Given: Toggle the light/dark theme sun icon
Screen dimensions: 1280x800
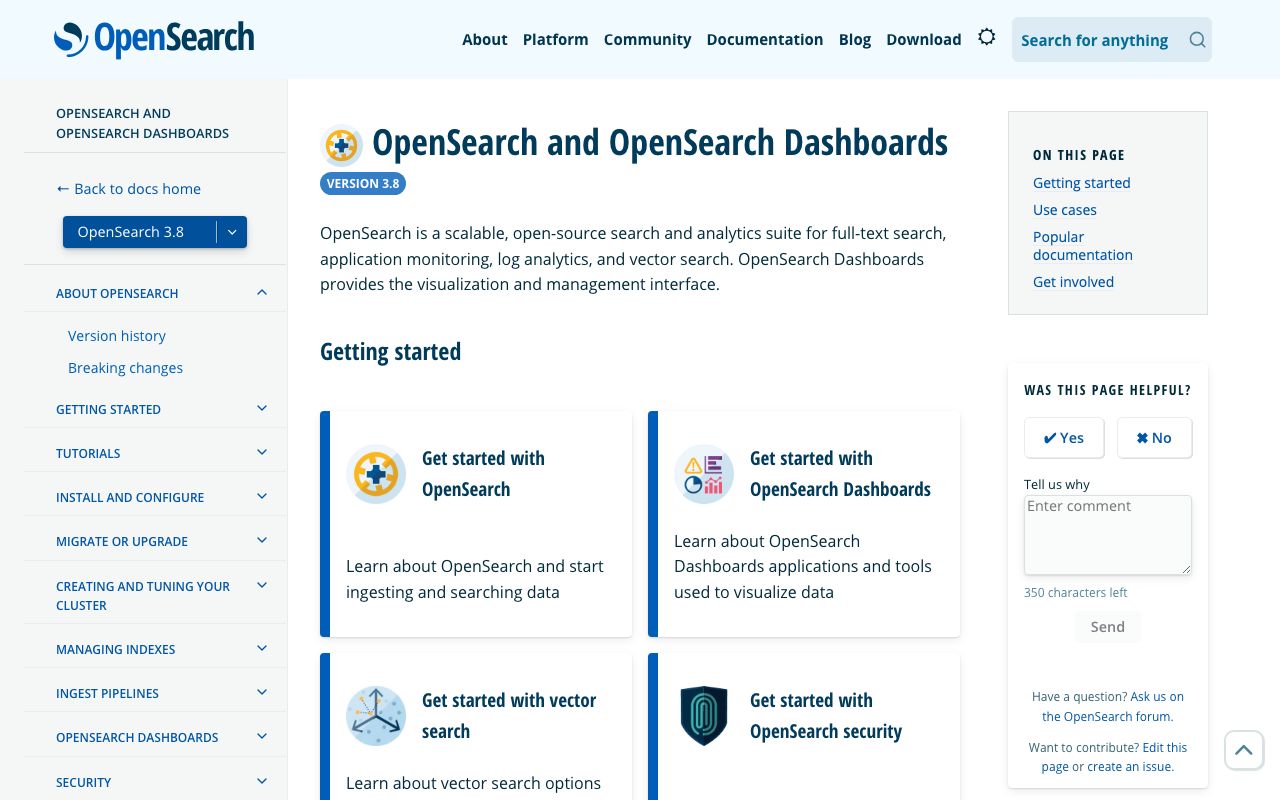Looking at the screenshot, I should point(987,37).
